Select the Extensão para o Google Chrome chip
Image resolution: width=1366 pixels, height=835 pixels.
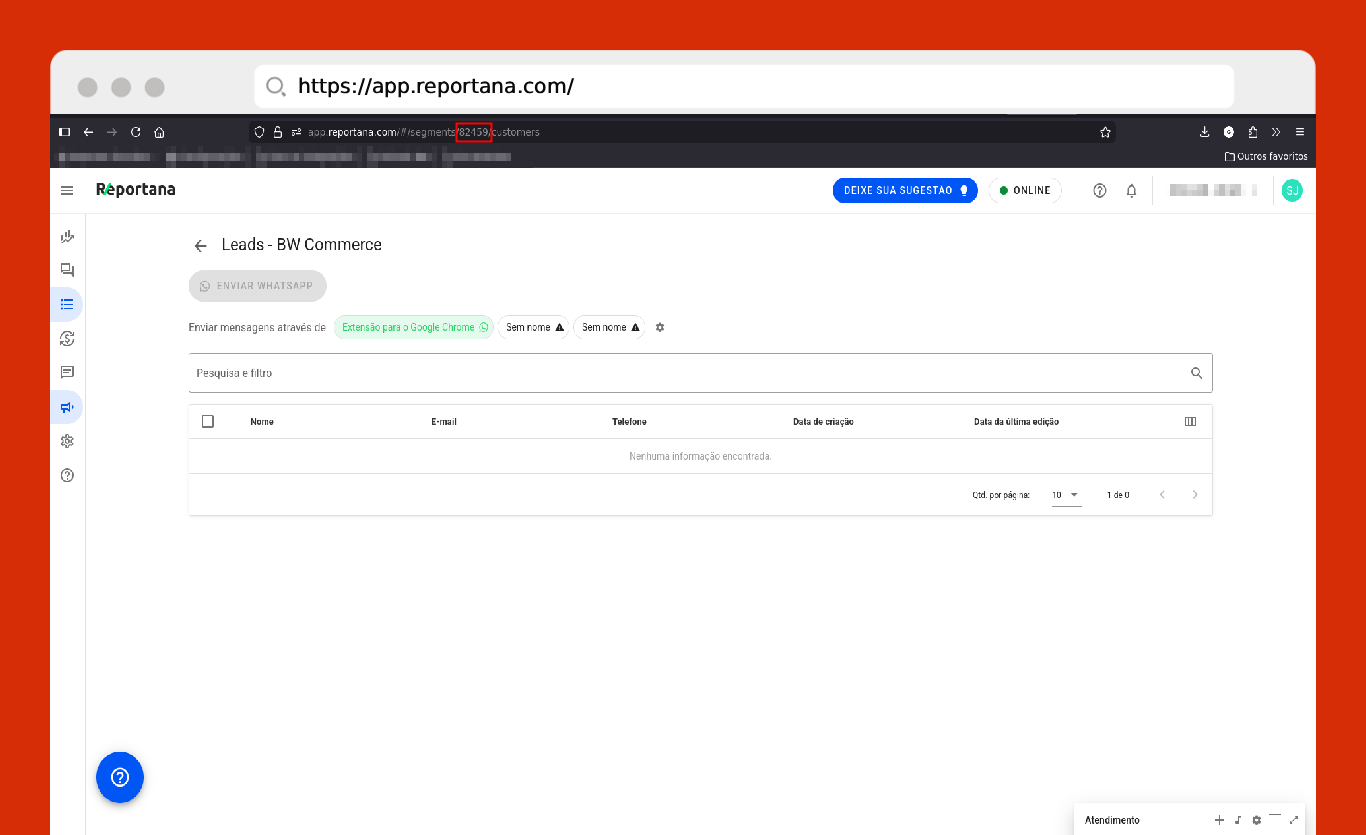[414, 328]
